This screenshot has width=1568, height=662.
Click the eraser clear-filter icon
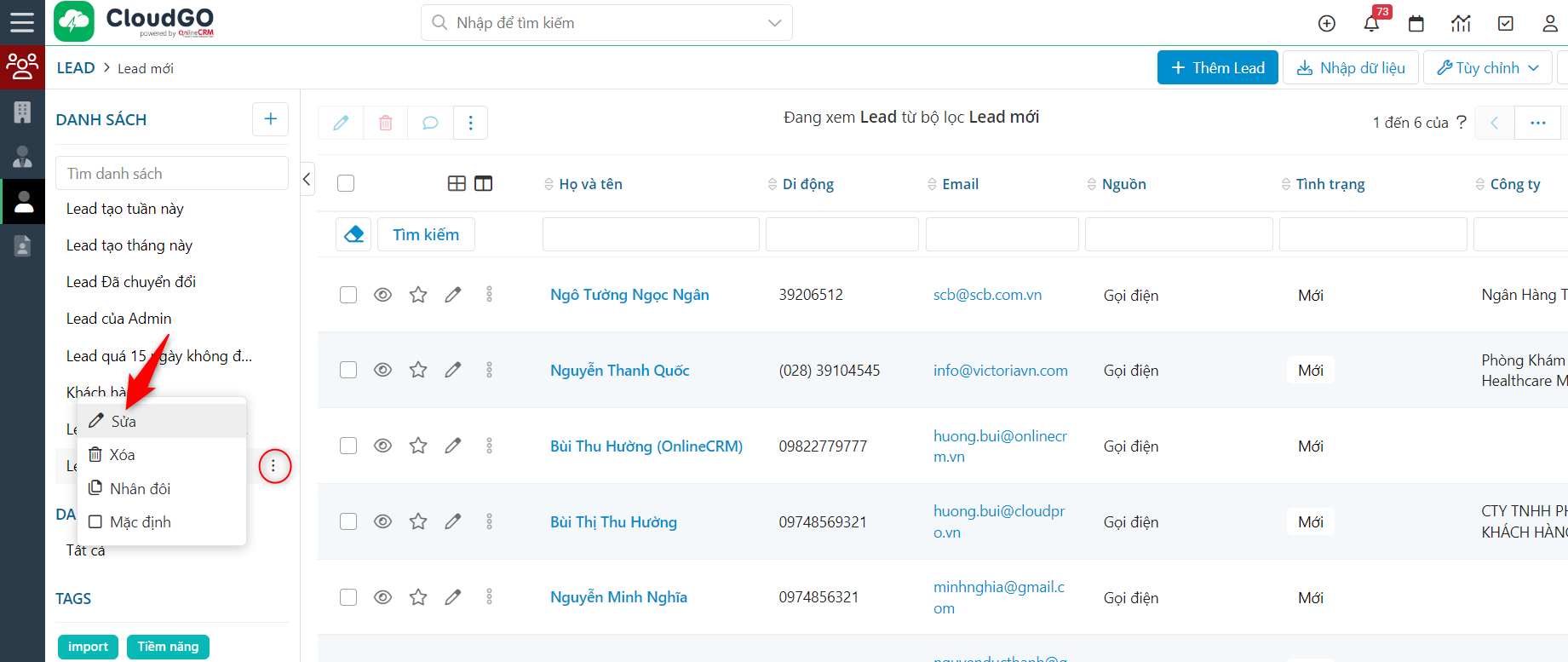[x=353, y=234]
